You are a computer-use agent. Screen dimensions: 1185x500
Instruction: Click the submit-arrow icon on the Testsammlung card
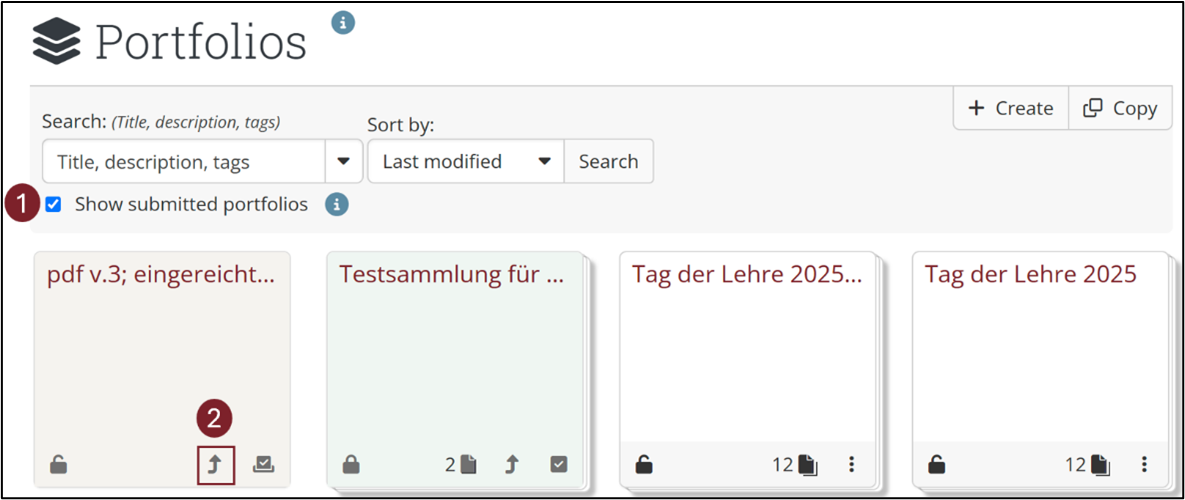point(512,465)
